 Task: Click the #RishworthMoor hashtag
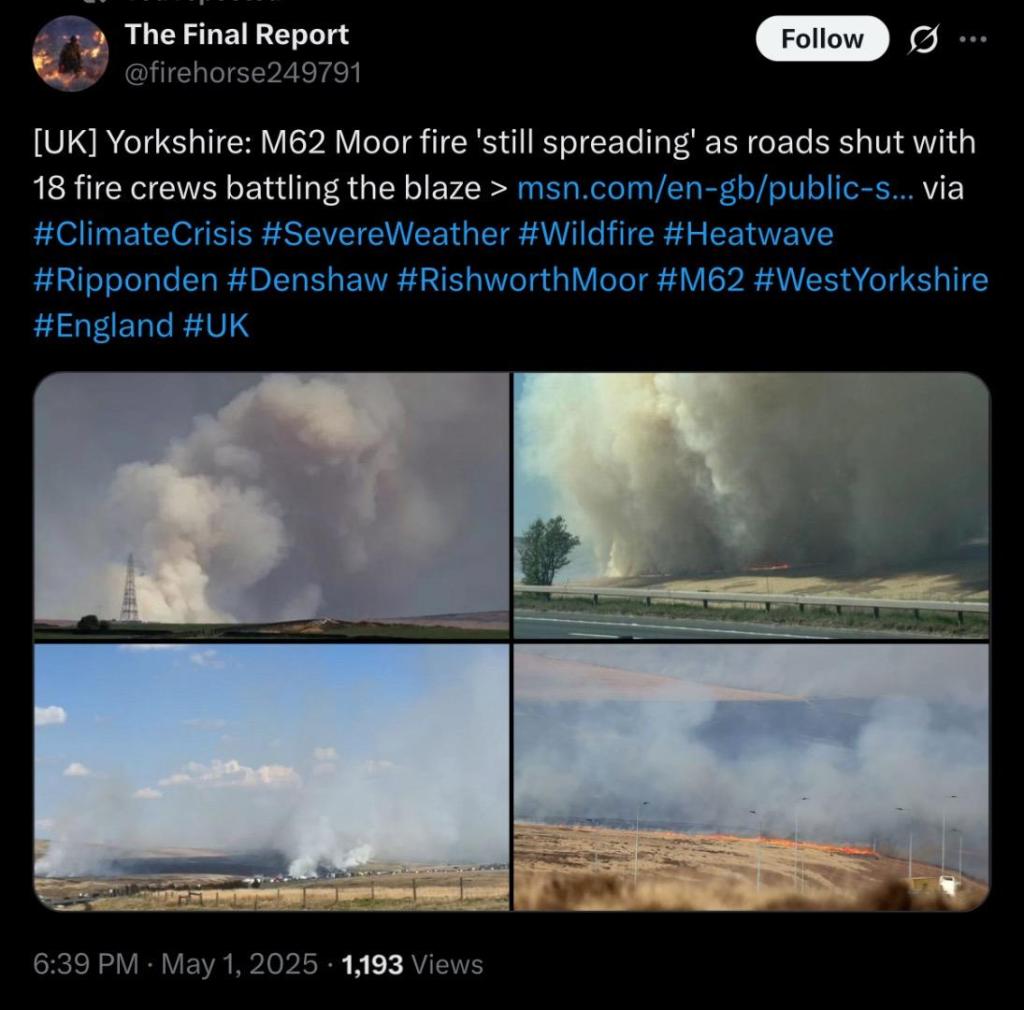pyautogui.click(x=522, y=279)
